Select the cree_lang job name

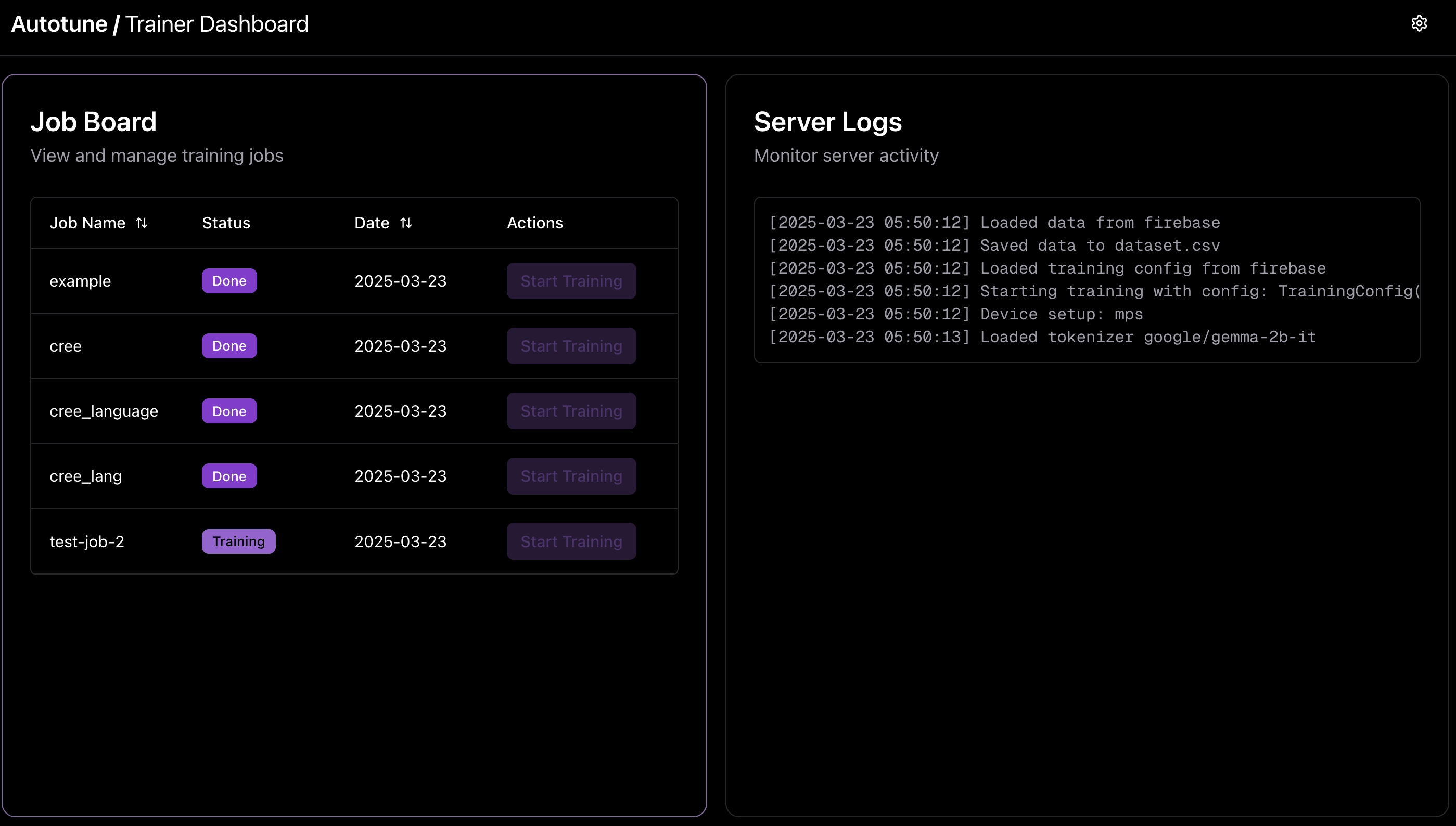click(x=86, y=476)
